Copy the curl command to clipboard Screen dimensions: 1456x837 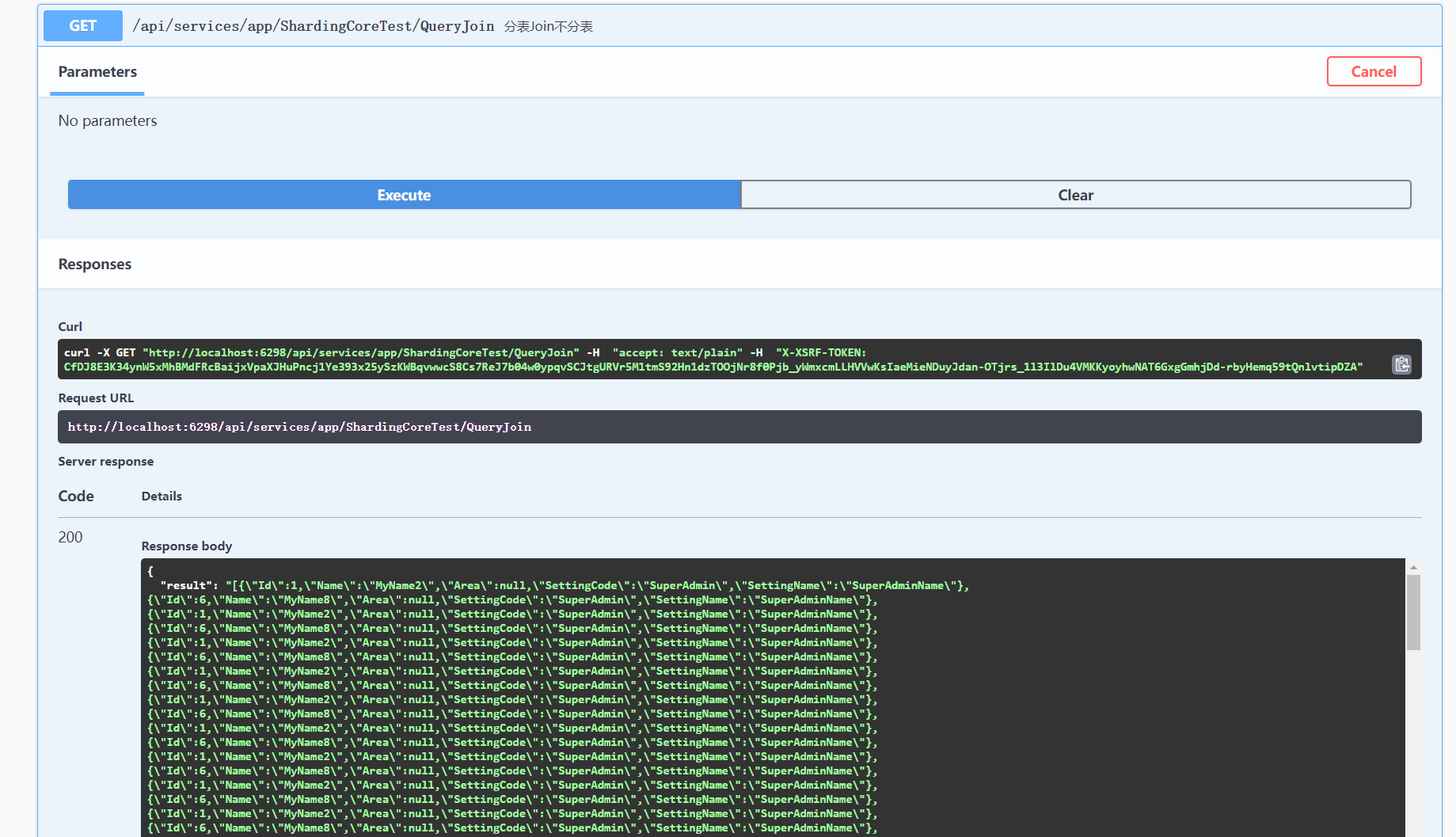pos(1401,364)
